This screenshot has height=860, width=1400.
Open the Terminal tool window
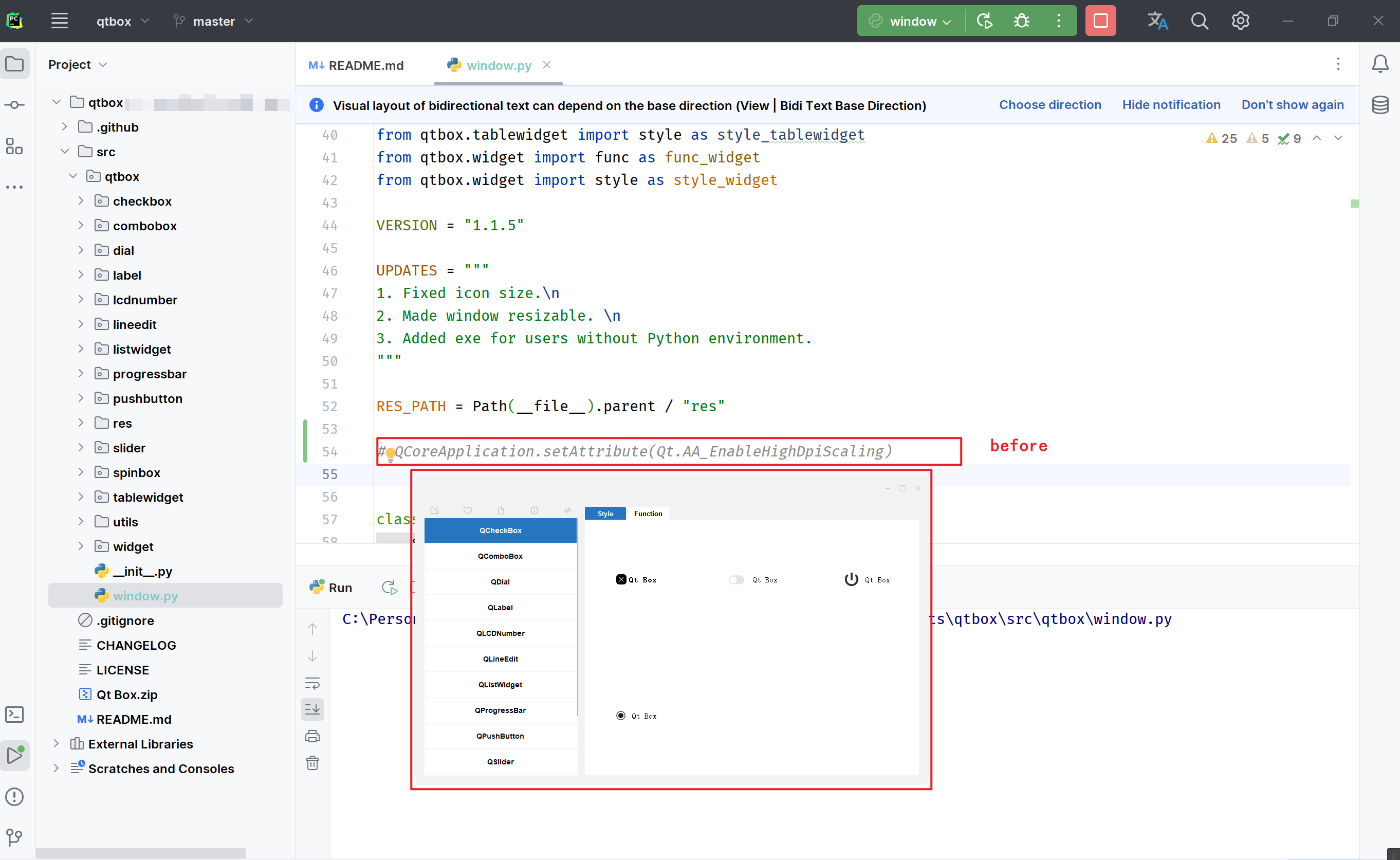click(x=15, y=715)
